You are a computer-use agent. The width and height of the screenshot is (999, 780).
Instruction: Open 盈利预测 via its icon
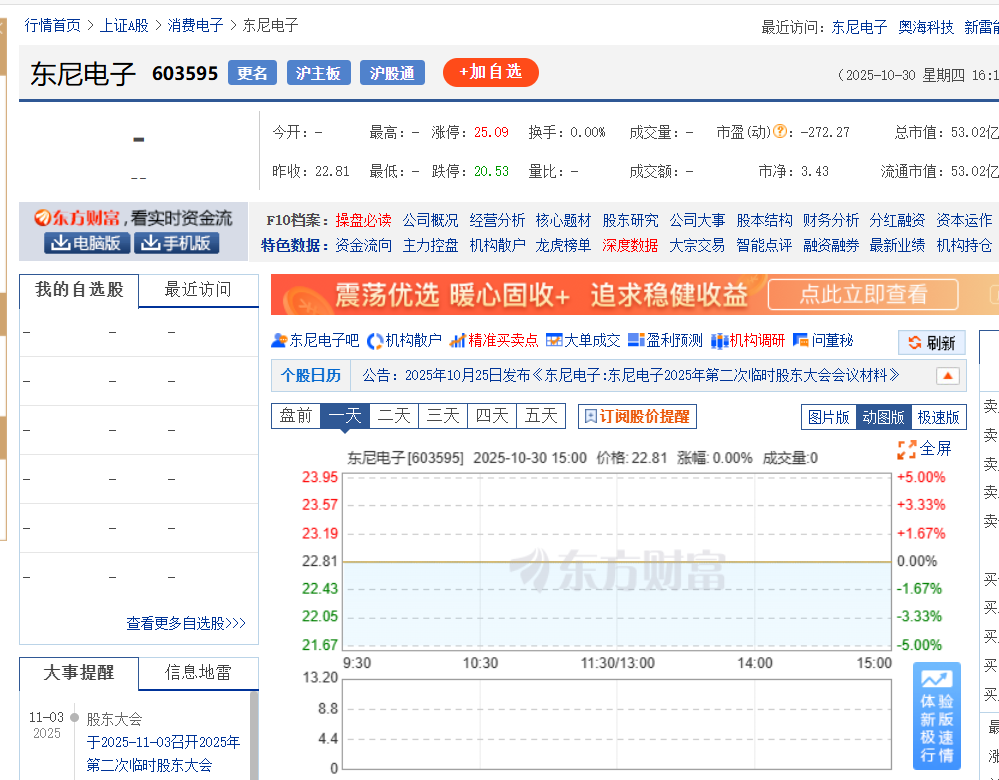pyautogui.click(x=636, y=341)
